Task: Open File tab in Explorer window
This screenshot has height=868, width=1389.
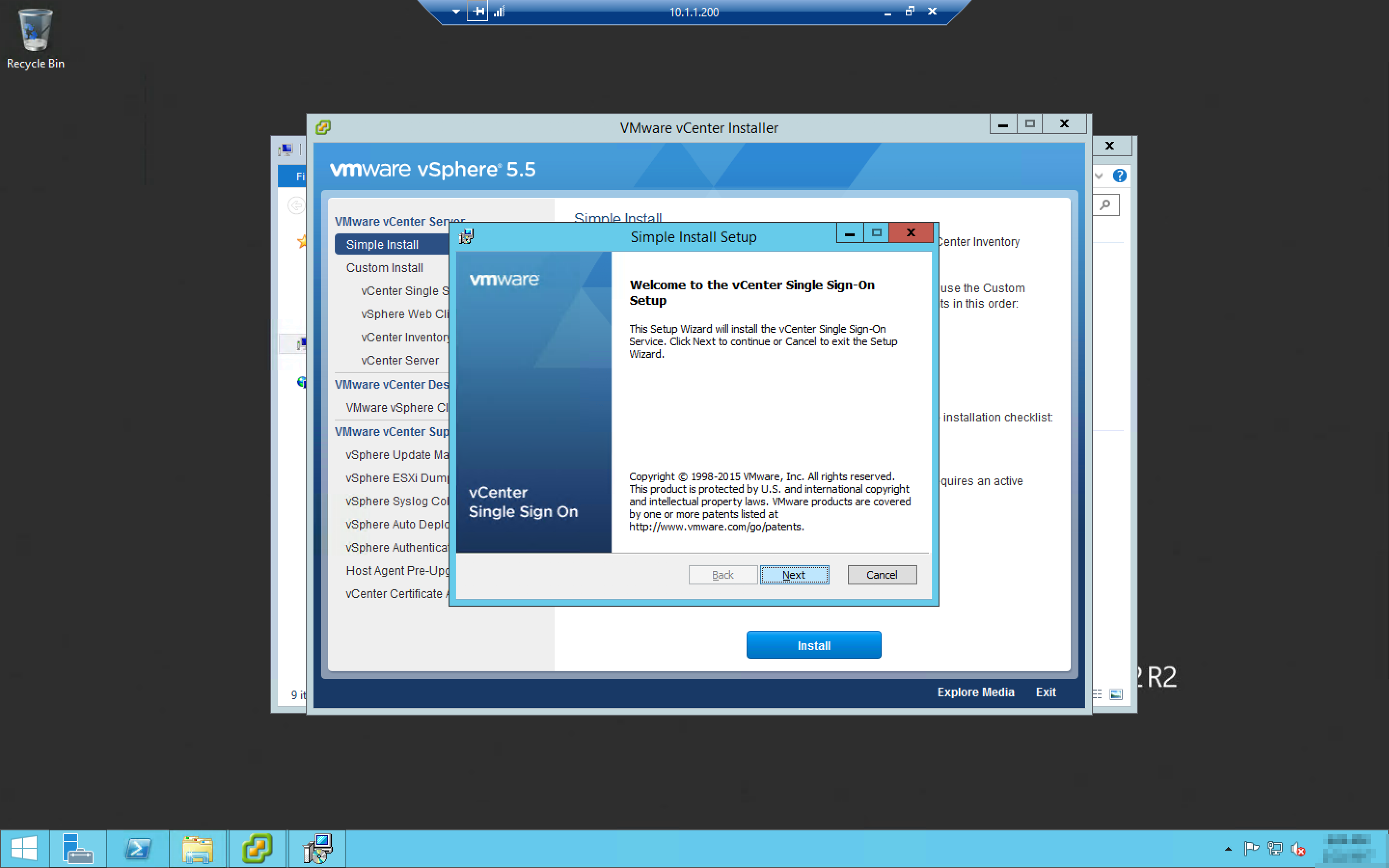Action: 293,176
